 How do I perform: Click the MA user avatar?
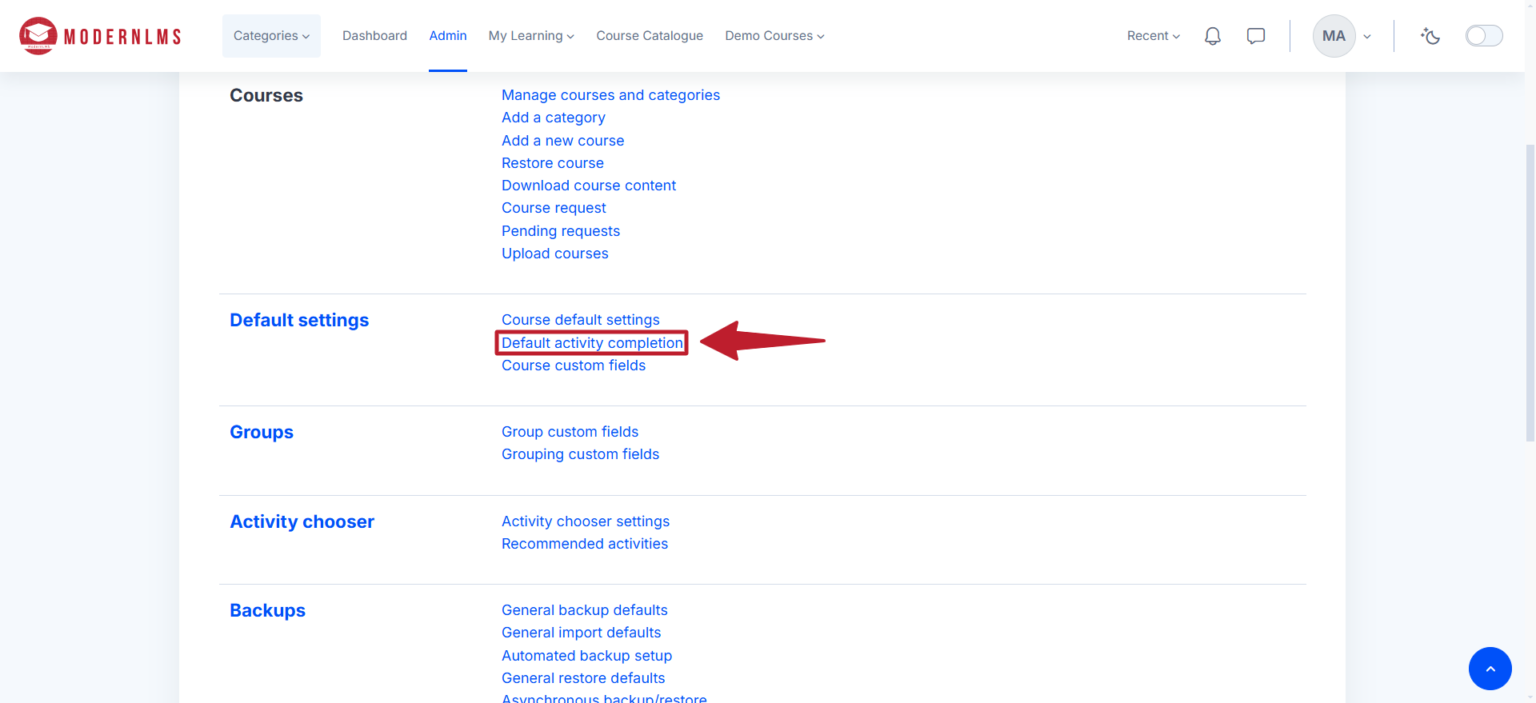click(1334, 36)
